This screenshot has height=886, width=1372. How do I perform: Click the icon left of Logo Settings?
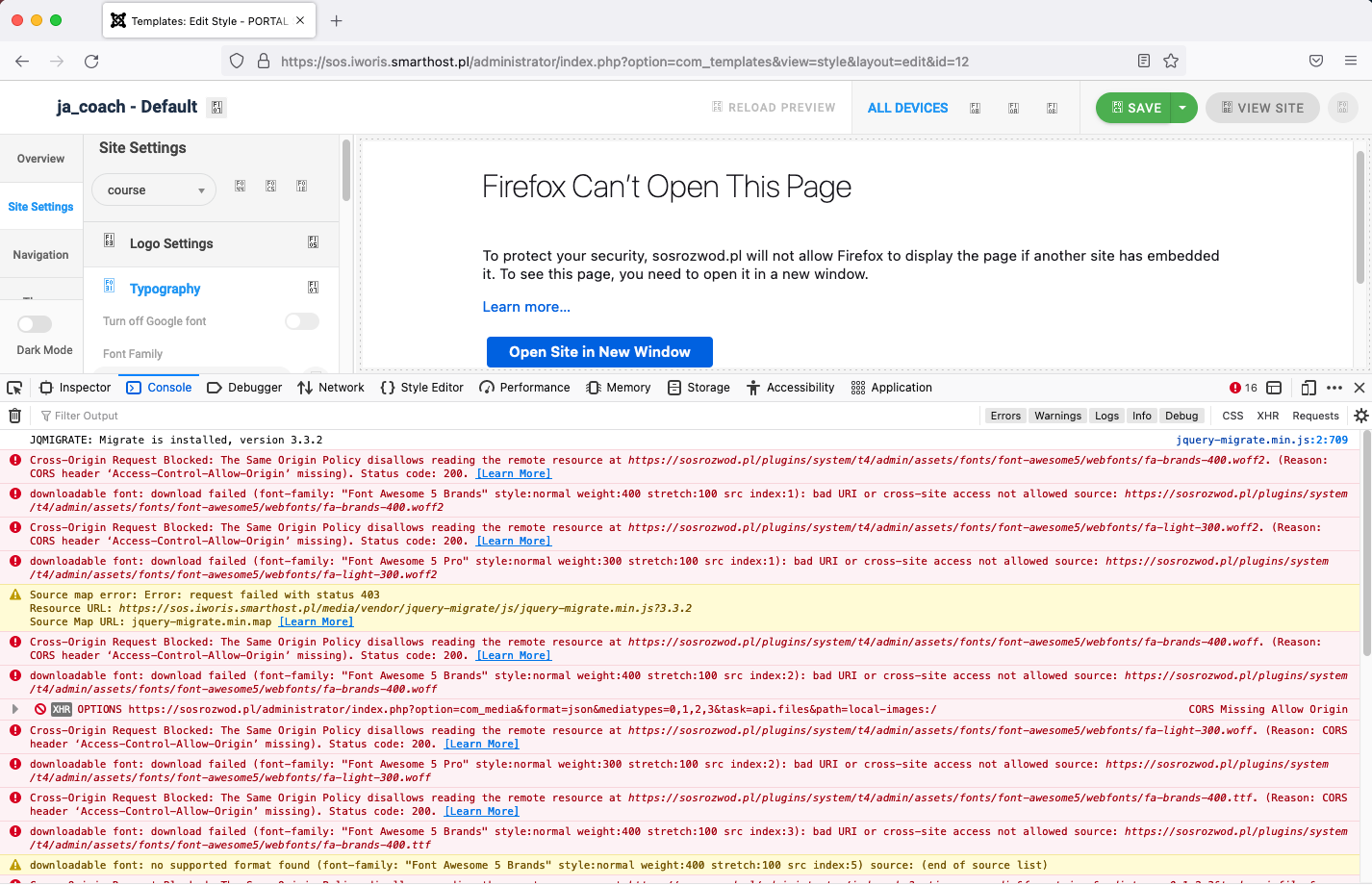(109, 240)
